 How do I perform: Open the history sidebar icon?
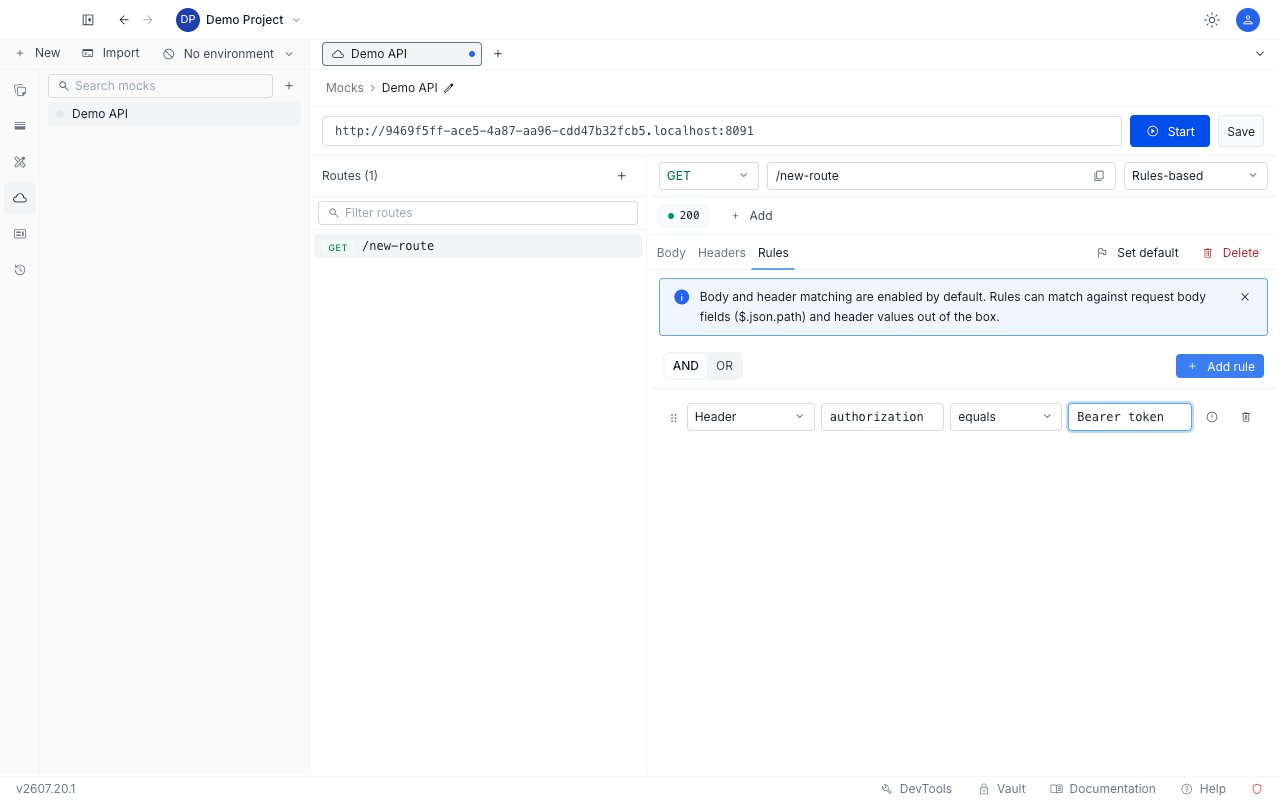(20, 269)
